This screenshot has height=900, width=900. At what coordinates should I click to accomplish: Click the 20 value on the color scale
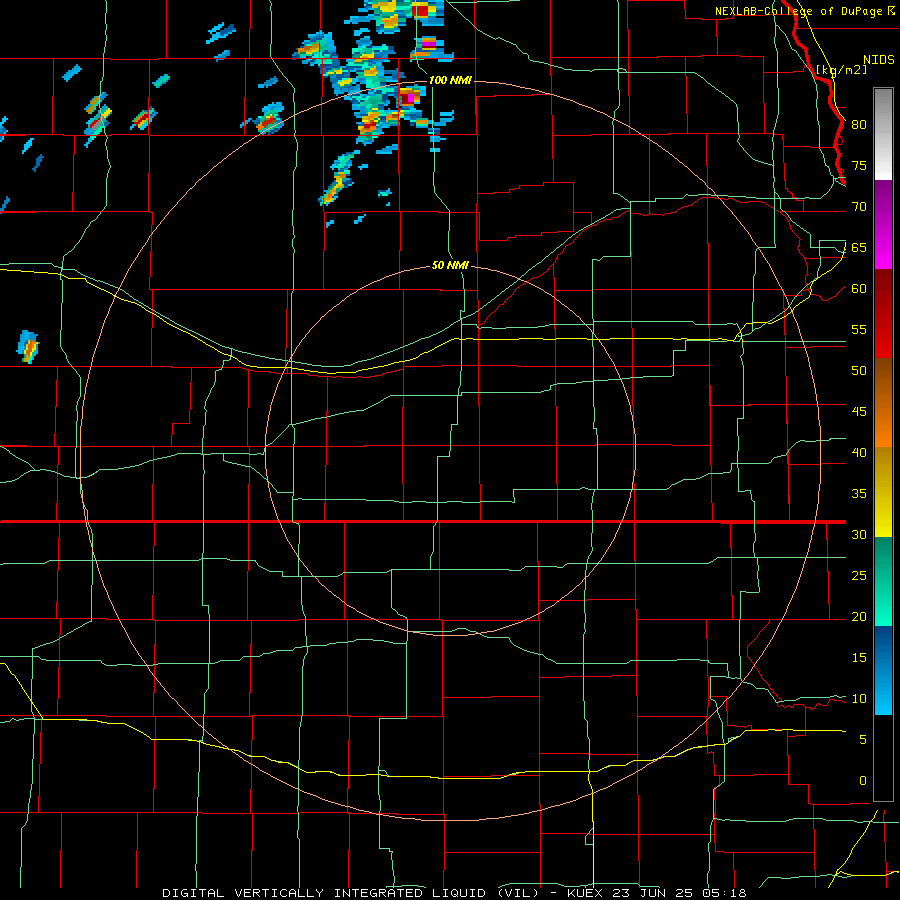tap(859, 616)
